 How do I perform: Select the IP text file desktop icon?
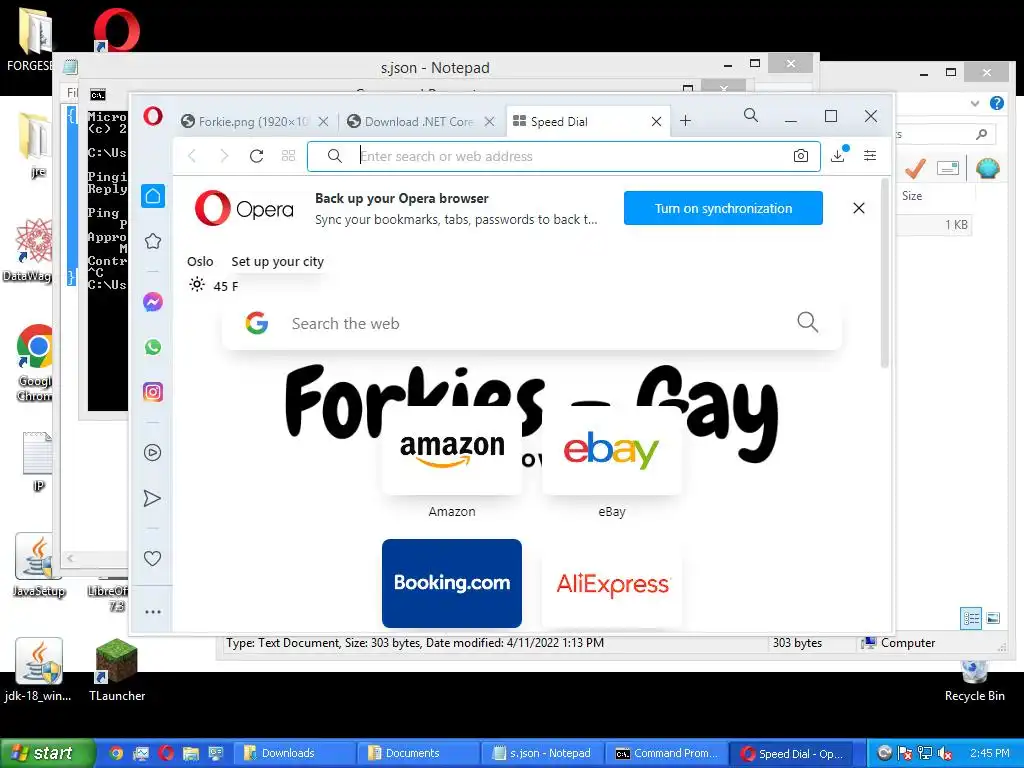38,461
